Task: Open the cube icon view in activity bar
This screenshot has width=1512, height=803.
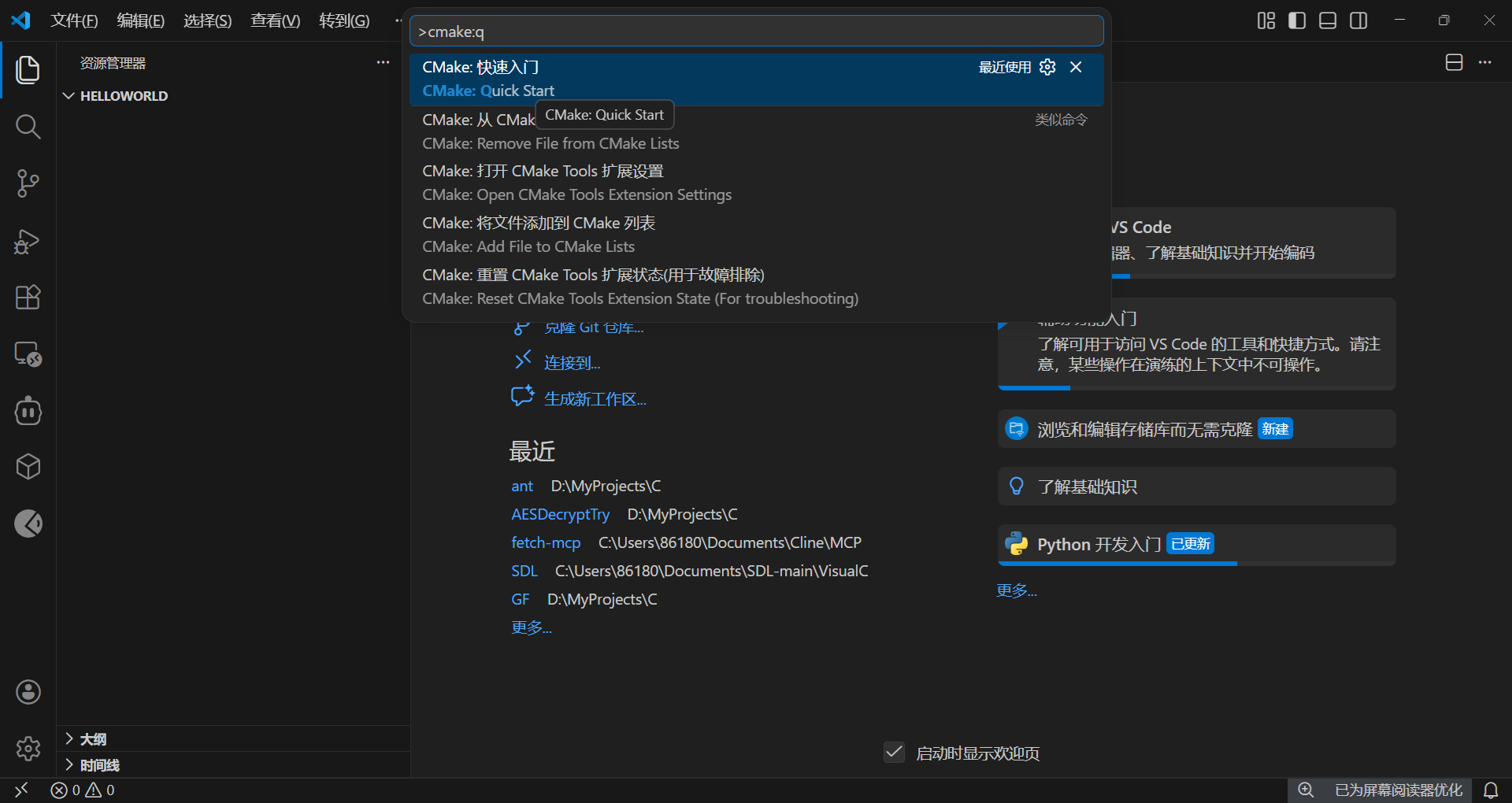Action: pos(28,467)
